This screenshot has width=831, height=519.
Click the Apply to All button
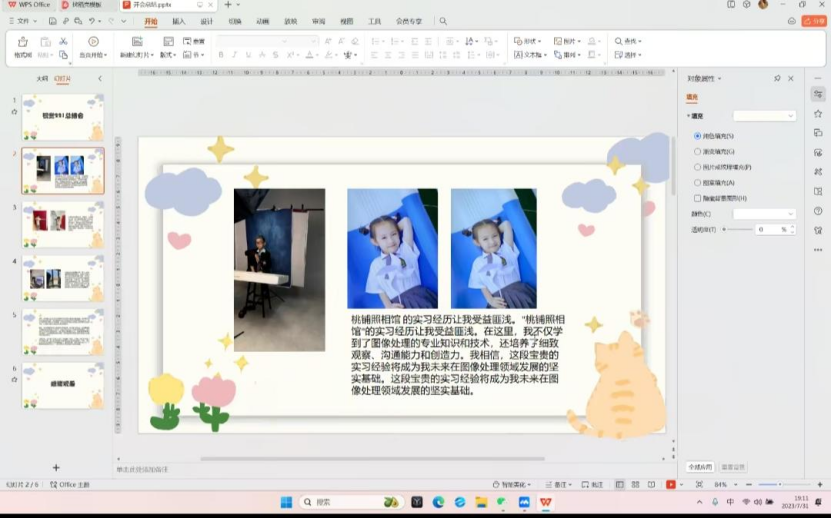point(700,467)
